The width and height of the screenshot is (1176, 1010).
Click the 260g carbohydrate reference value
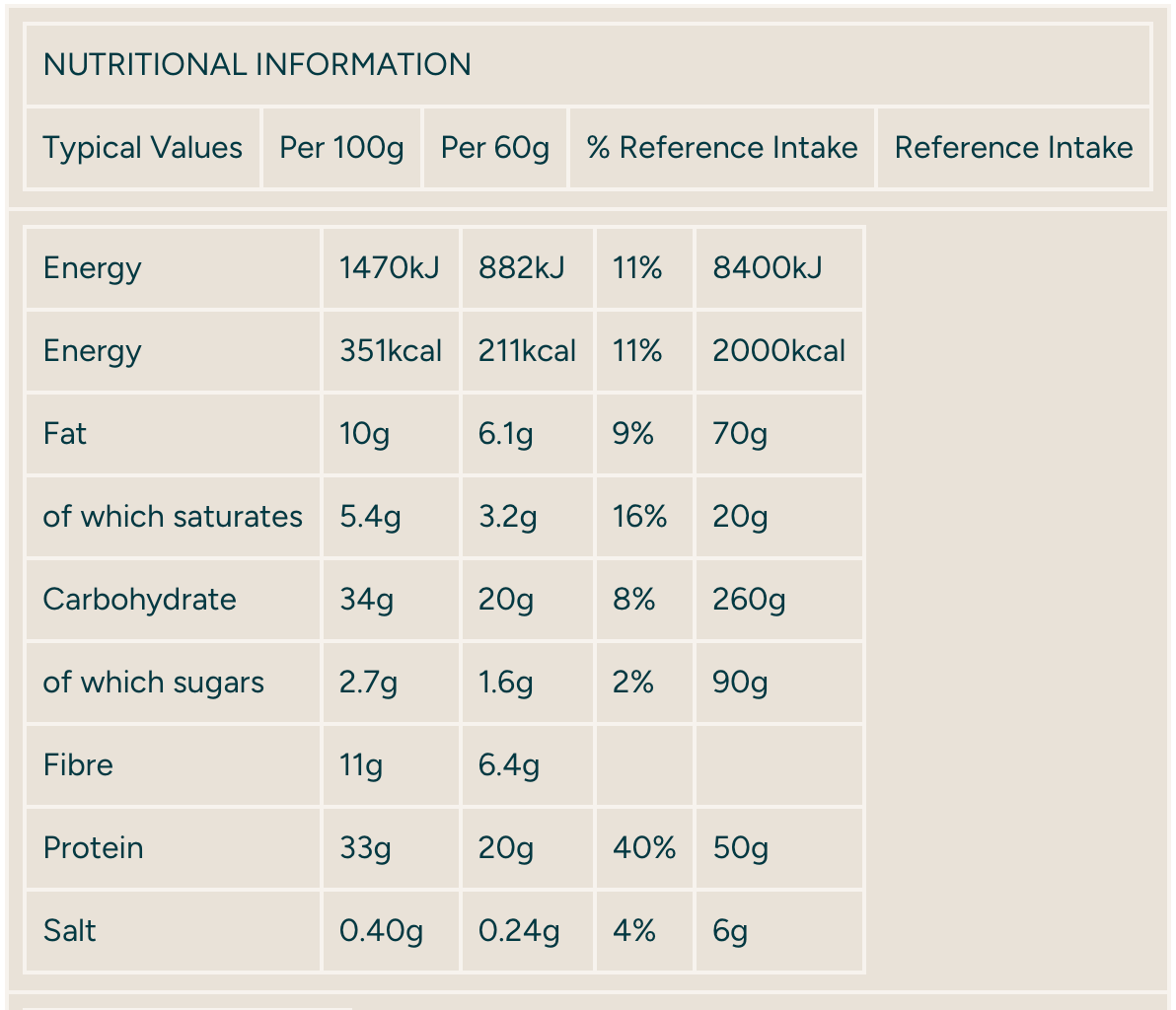click(749, 600)
